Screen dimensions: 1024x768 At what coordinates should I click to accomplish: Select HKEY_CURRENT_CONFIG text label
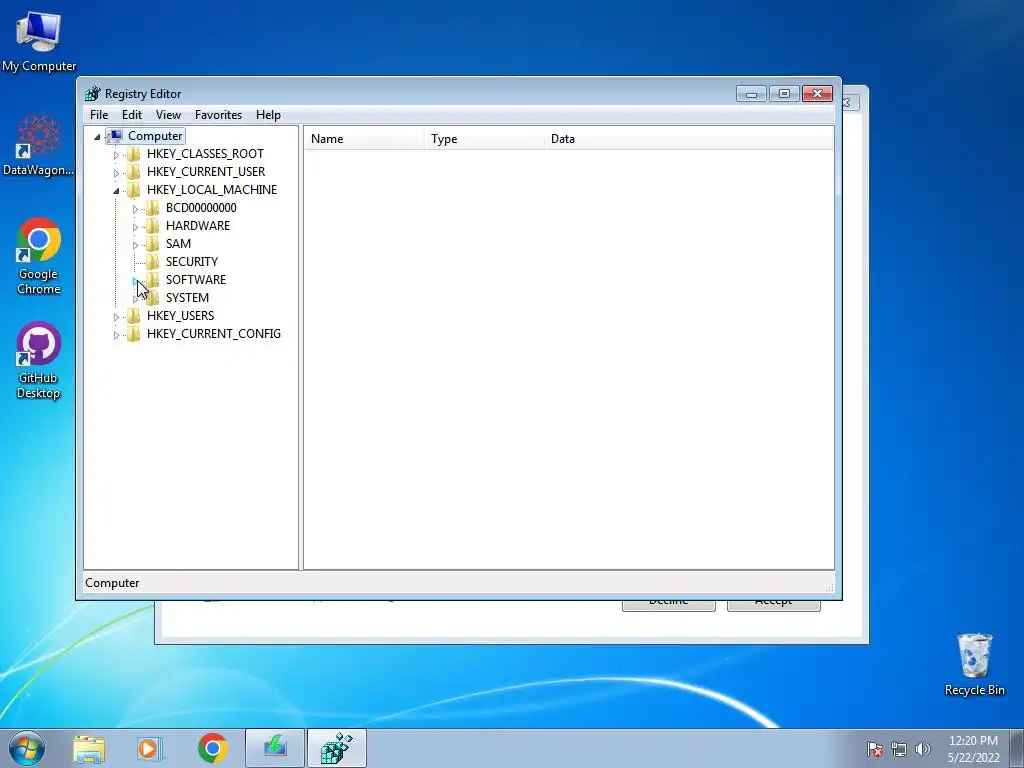(x=214, y=334)
